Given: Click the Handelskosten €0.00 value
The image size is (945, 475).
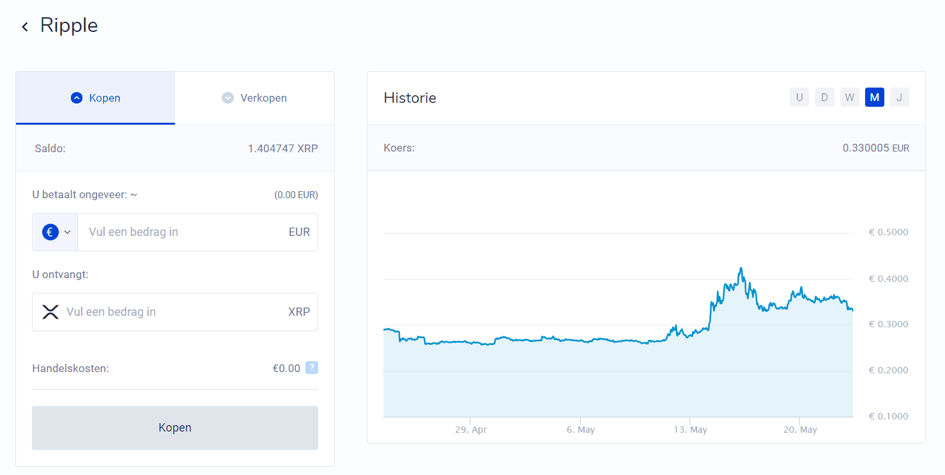Looking at the screenshot, I should coord(286,368).
